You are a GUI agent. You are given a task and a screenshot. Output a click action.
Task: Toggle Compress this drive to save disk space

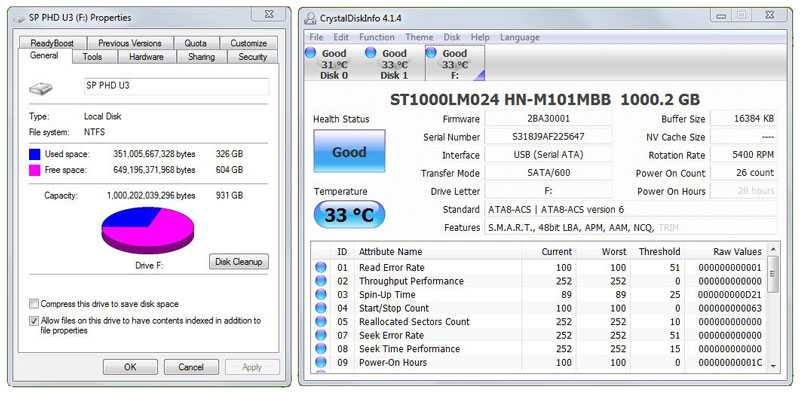34,304
